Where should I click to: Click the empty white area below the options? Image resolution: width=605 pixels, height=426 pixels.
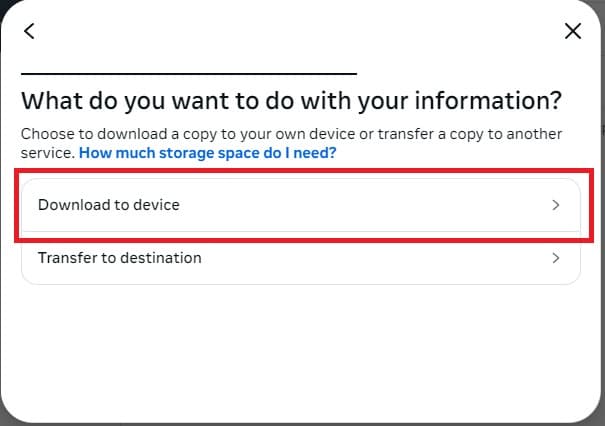[x=301, y=351]
